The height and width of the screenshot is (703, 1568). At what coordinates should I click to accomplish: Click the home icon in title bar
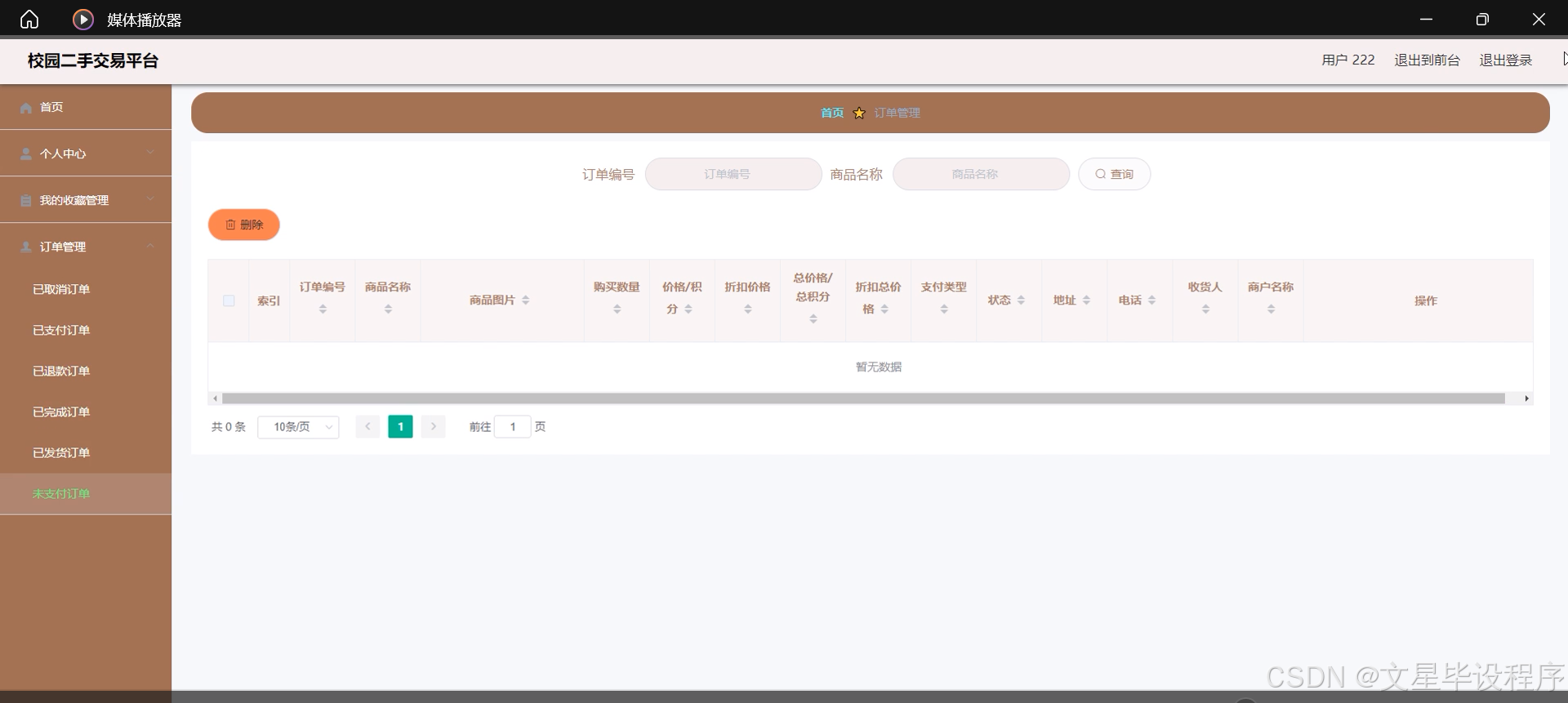(29, 19)
